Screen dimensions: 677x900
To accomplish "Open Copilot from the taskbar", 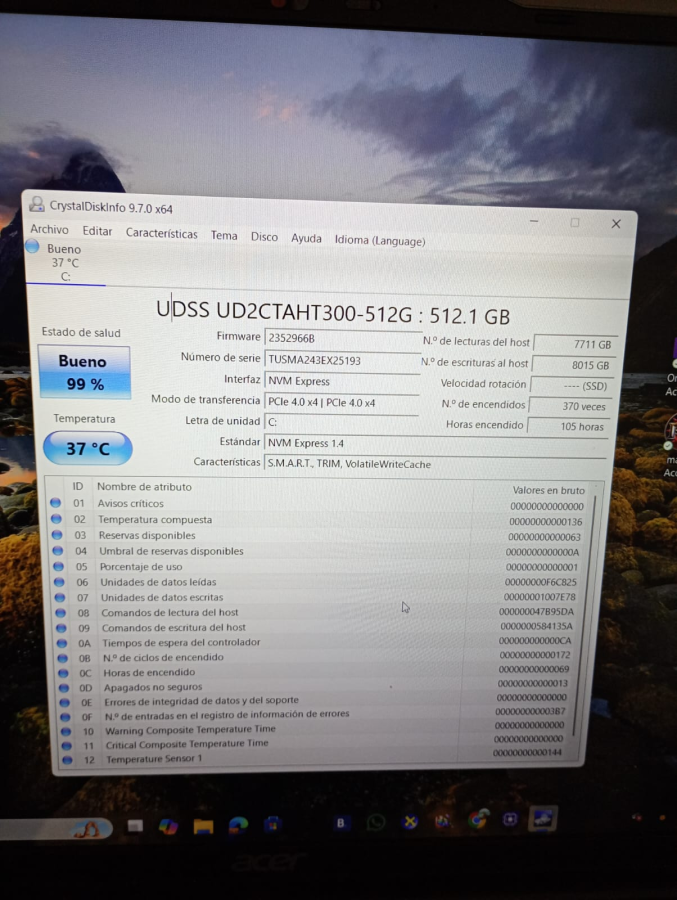I will [x=168, y=827].
